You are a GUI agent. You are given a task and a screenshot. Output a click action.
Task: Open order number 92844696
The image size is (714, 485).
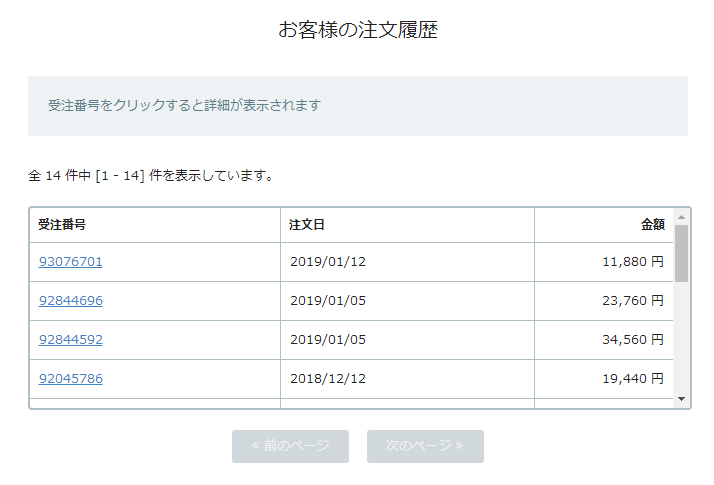(71, 300)
